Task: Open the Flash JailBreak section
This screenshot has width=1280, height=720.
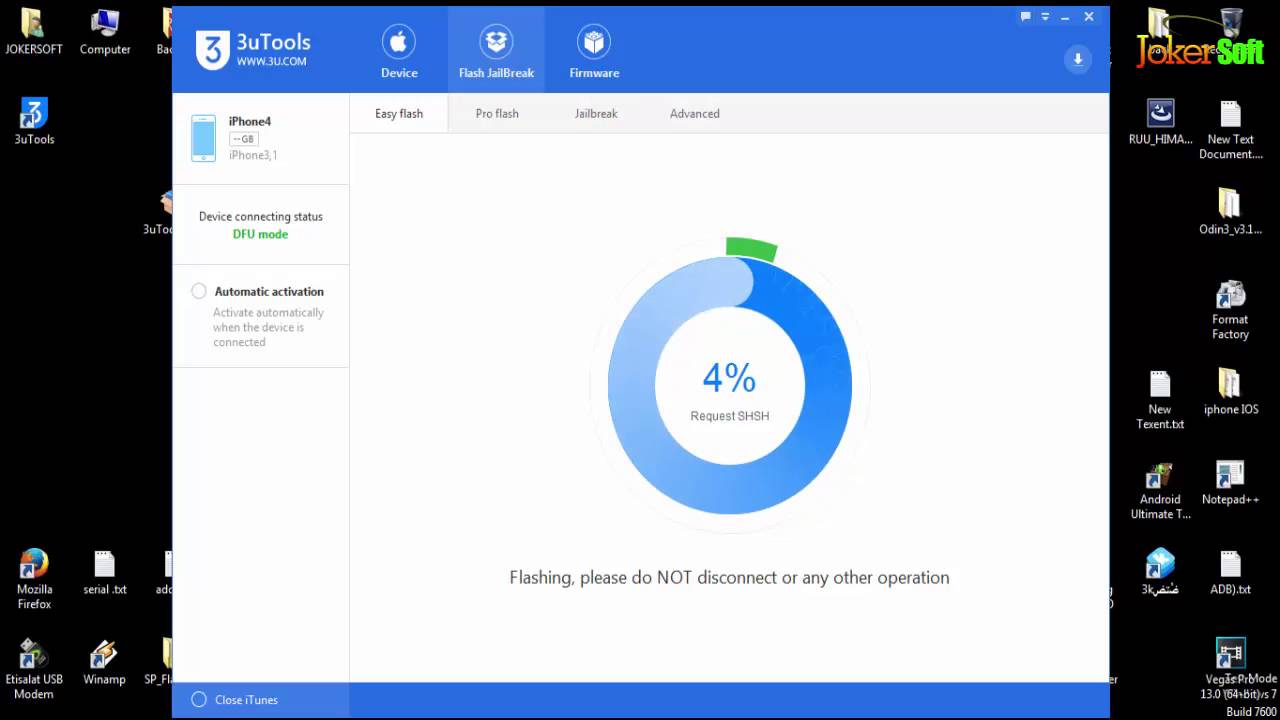Action: point(496,52)
